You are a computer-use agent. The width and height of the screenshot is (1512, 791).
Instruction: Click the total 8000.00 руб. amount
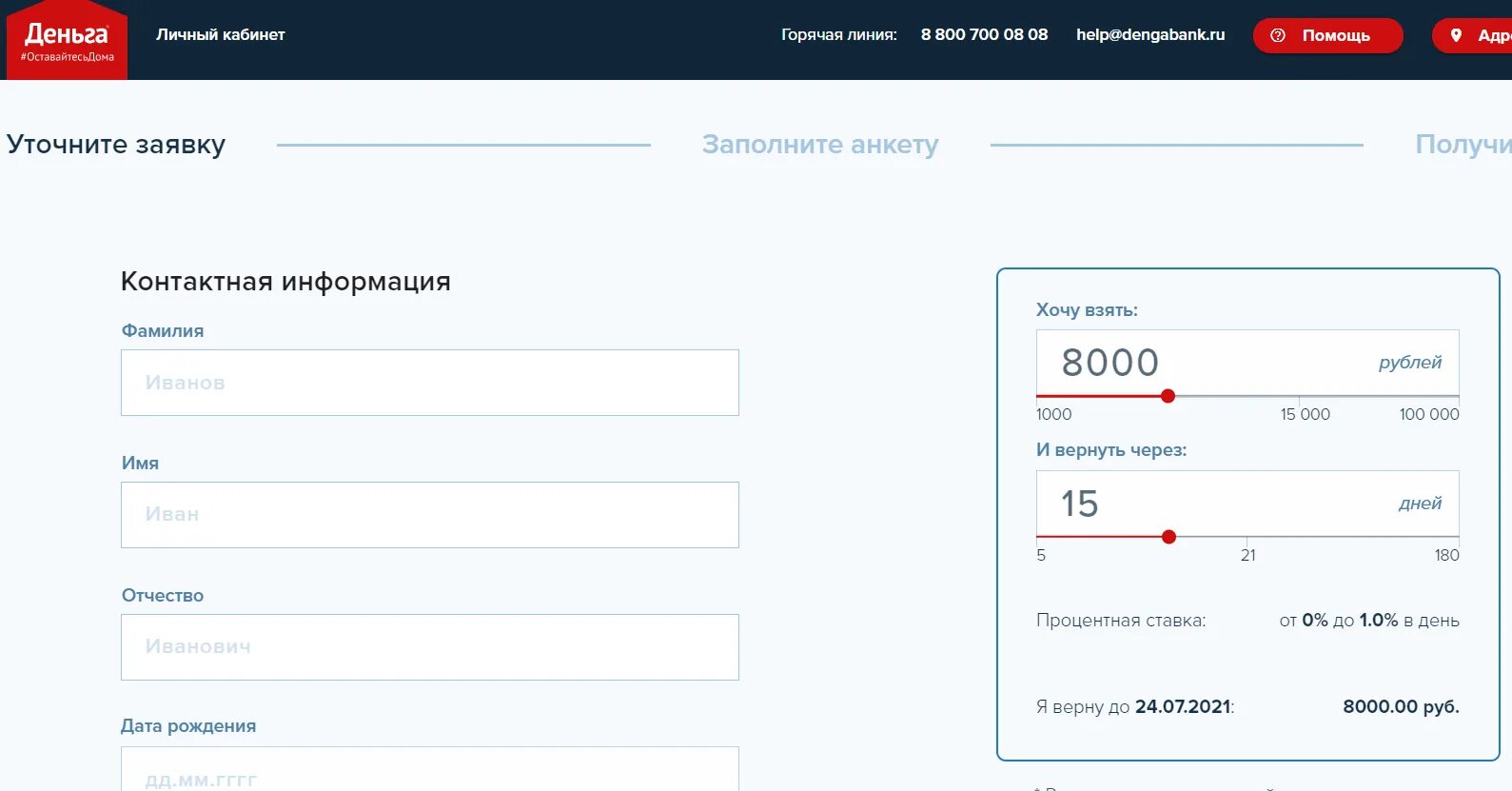(x=1401, y=707)
